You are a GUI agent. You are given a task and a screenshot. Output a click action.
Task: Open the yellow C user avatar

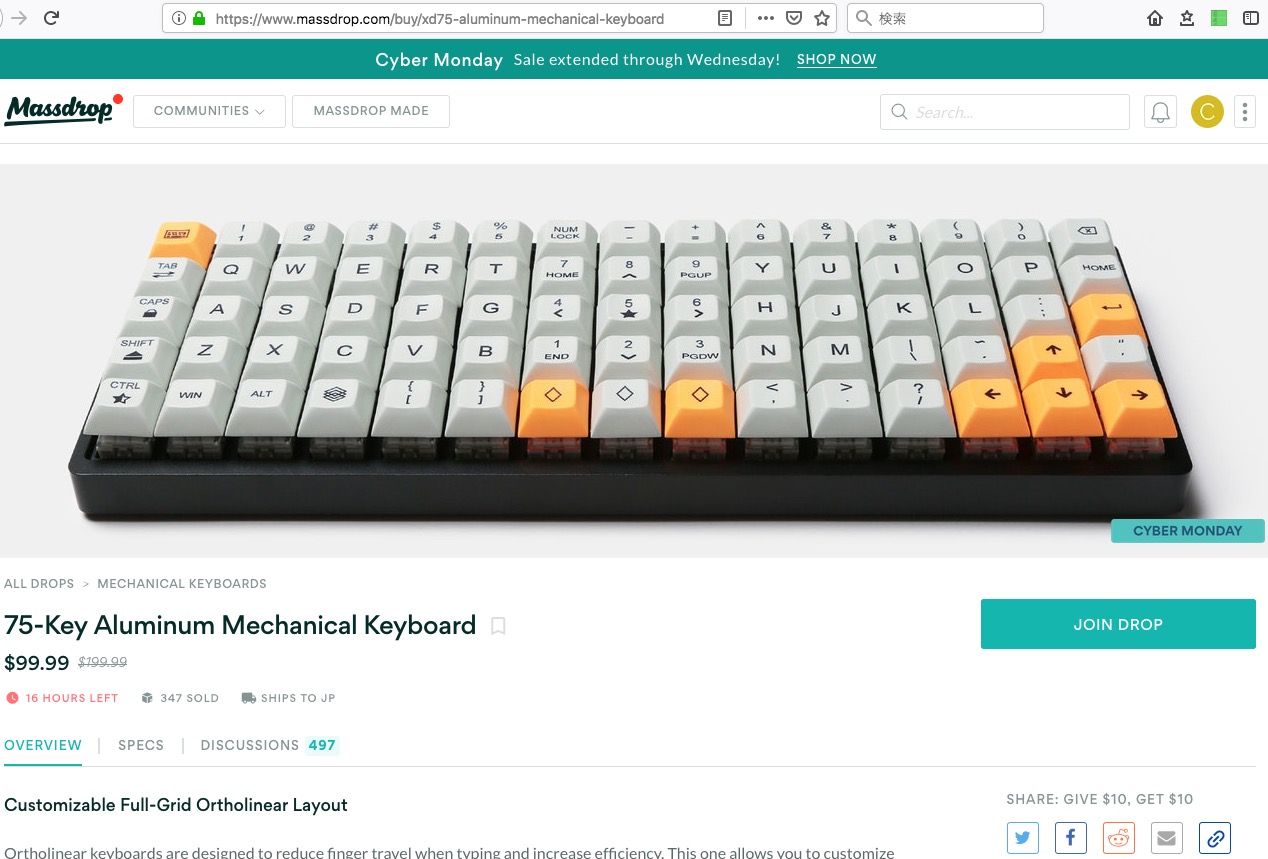1207,112
